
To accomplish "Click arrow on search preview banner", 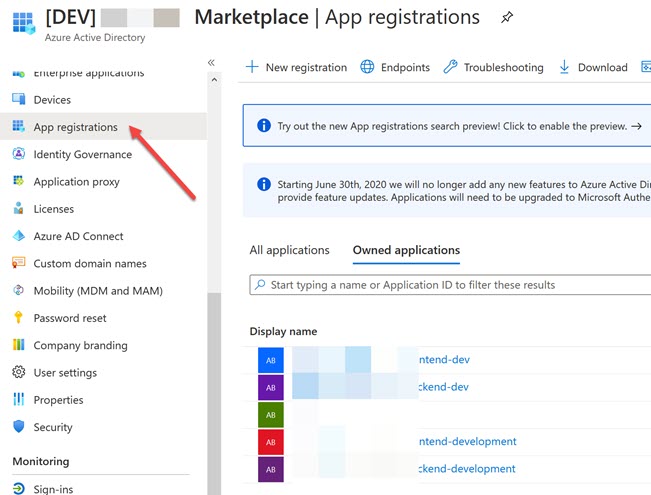I will point(636,126).
